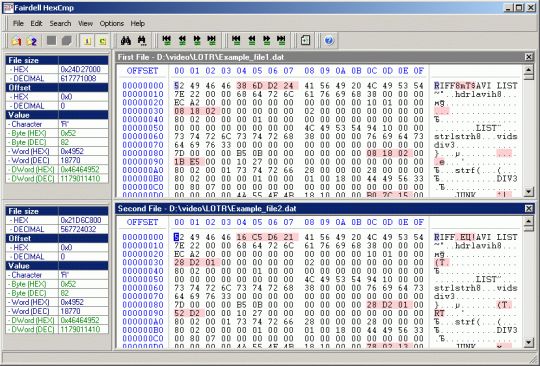Click '52' byte in Second File row 00000090
540x366 pixels.
(179, 313)
